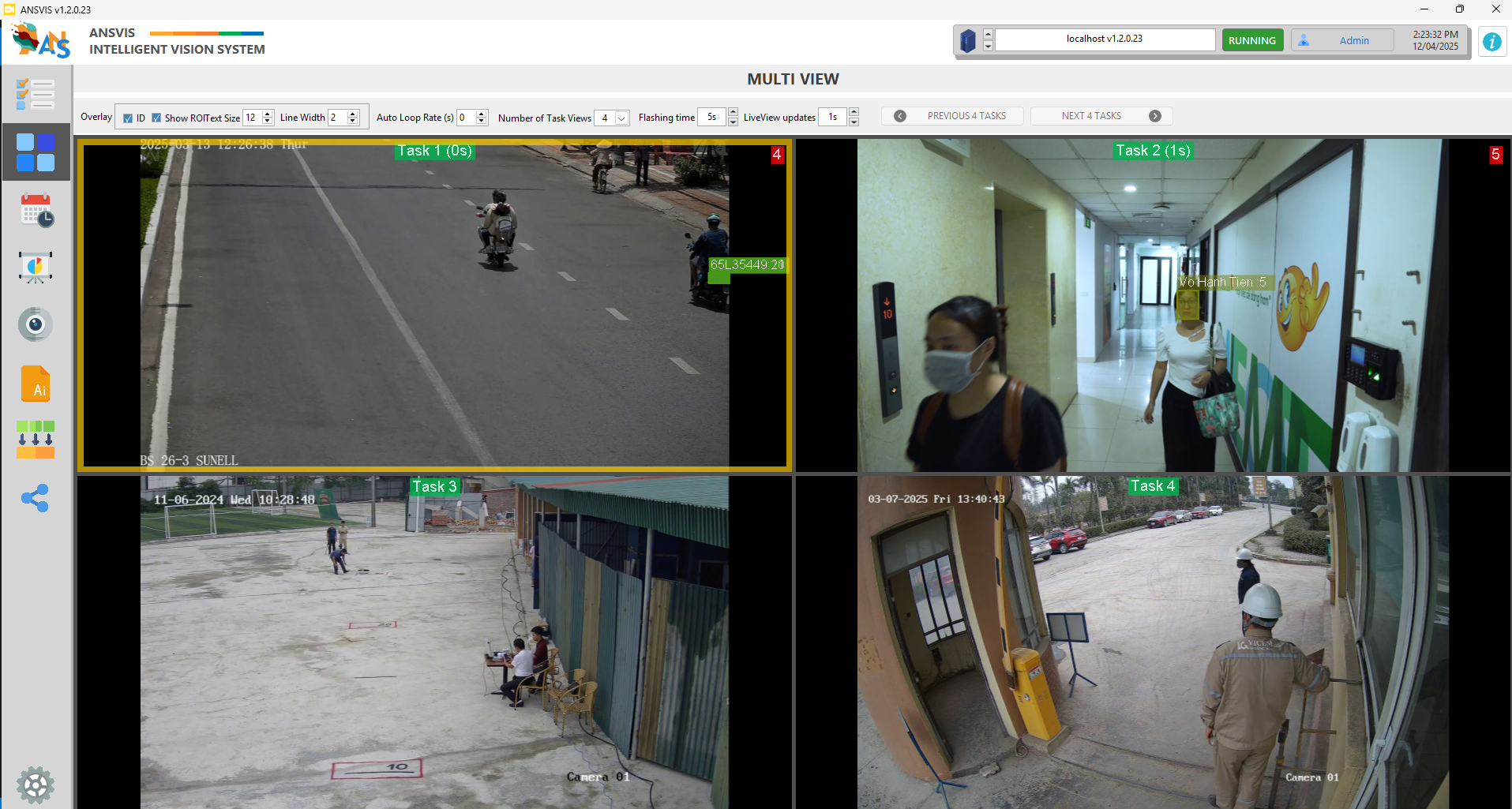Select the Task 3 camera view

tap(434, 641)
